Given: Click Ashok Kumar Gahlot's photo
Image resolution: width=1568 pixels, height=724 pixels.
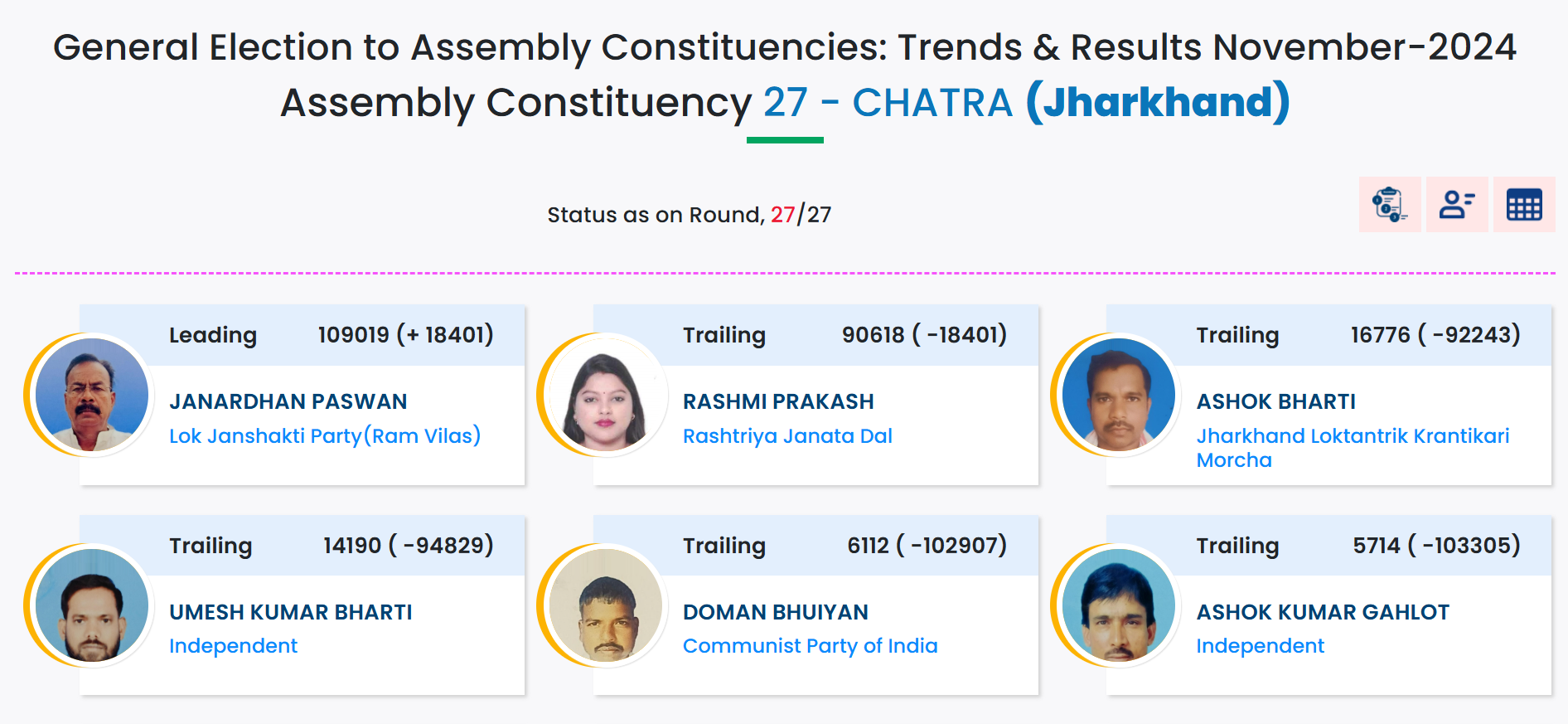Looking at the screenshot, I should click(1119, 605).
